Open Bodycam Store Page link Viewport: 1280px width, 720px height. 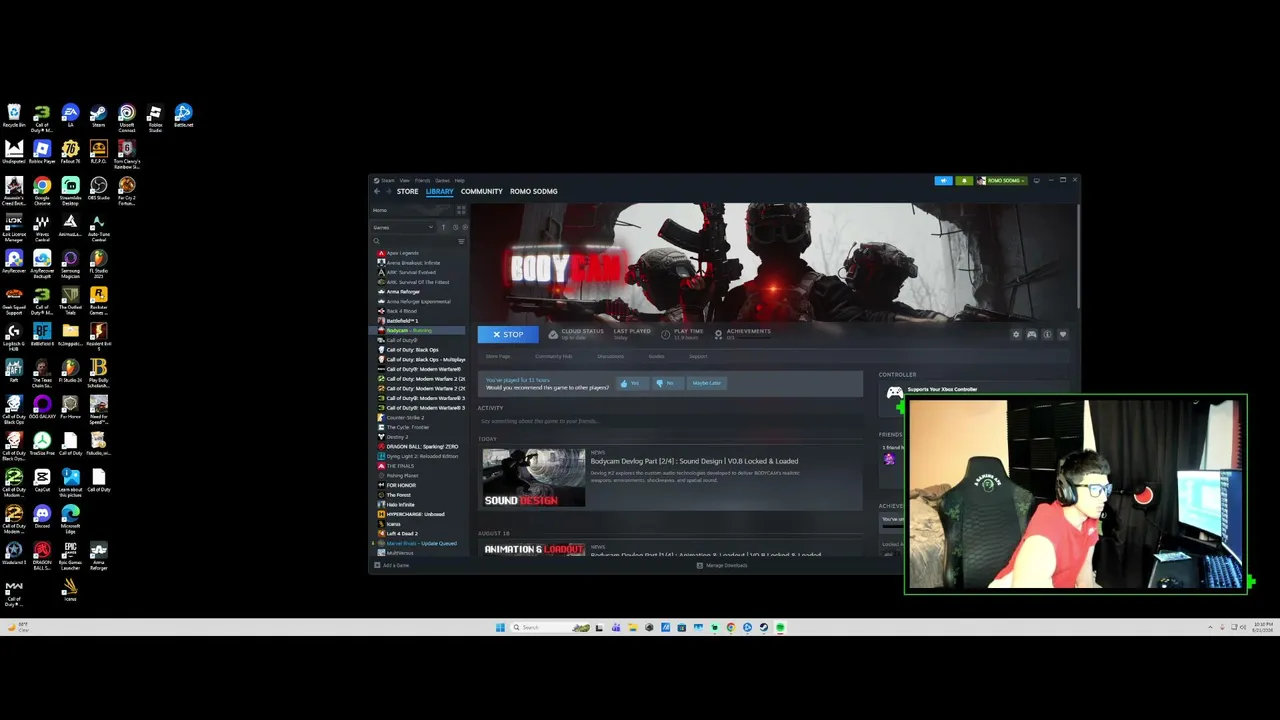pyautogui.click(x=498, y=356)
